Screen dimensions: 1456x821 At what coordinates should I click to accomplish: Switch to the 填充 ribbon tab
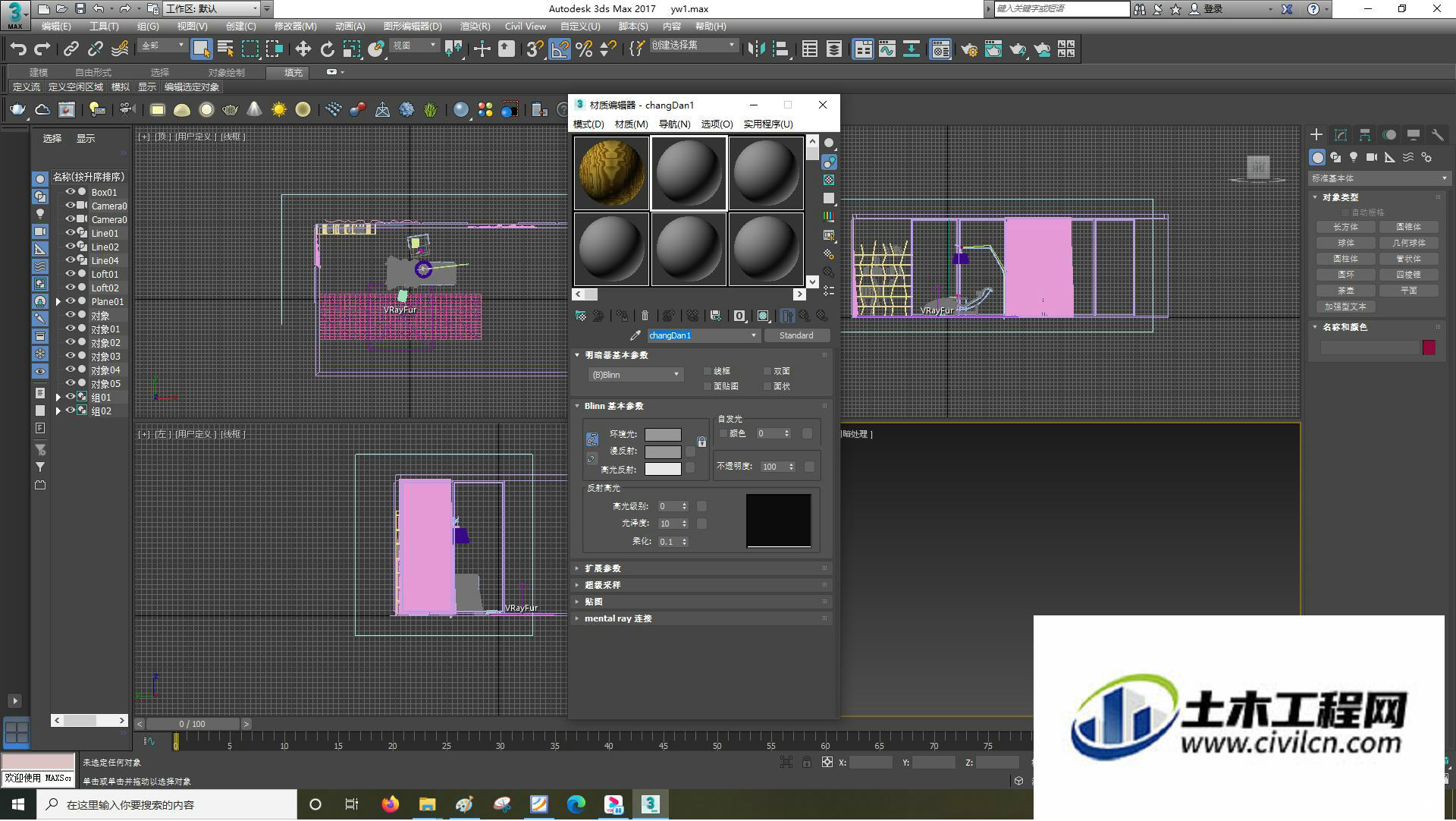(293, 73)
